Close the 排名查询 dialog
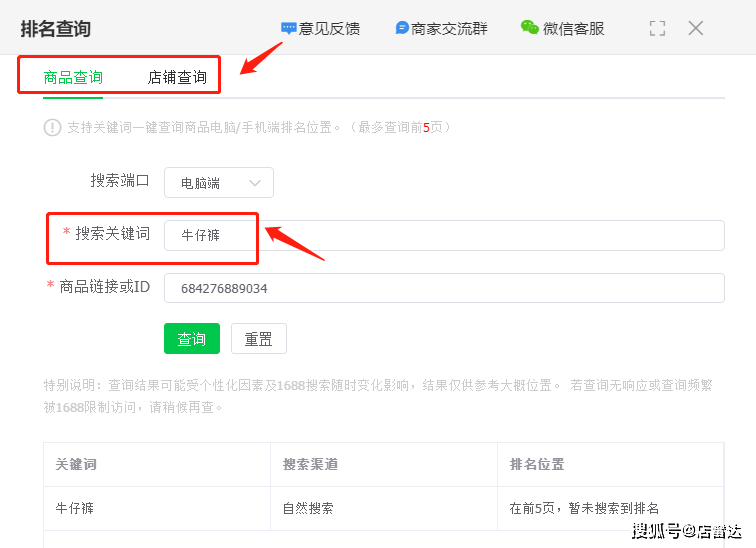756x548 pixels. click(x=696, y=28)
